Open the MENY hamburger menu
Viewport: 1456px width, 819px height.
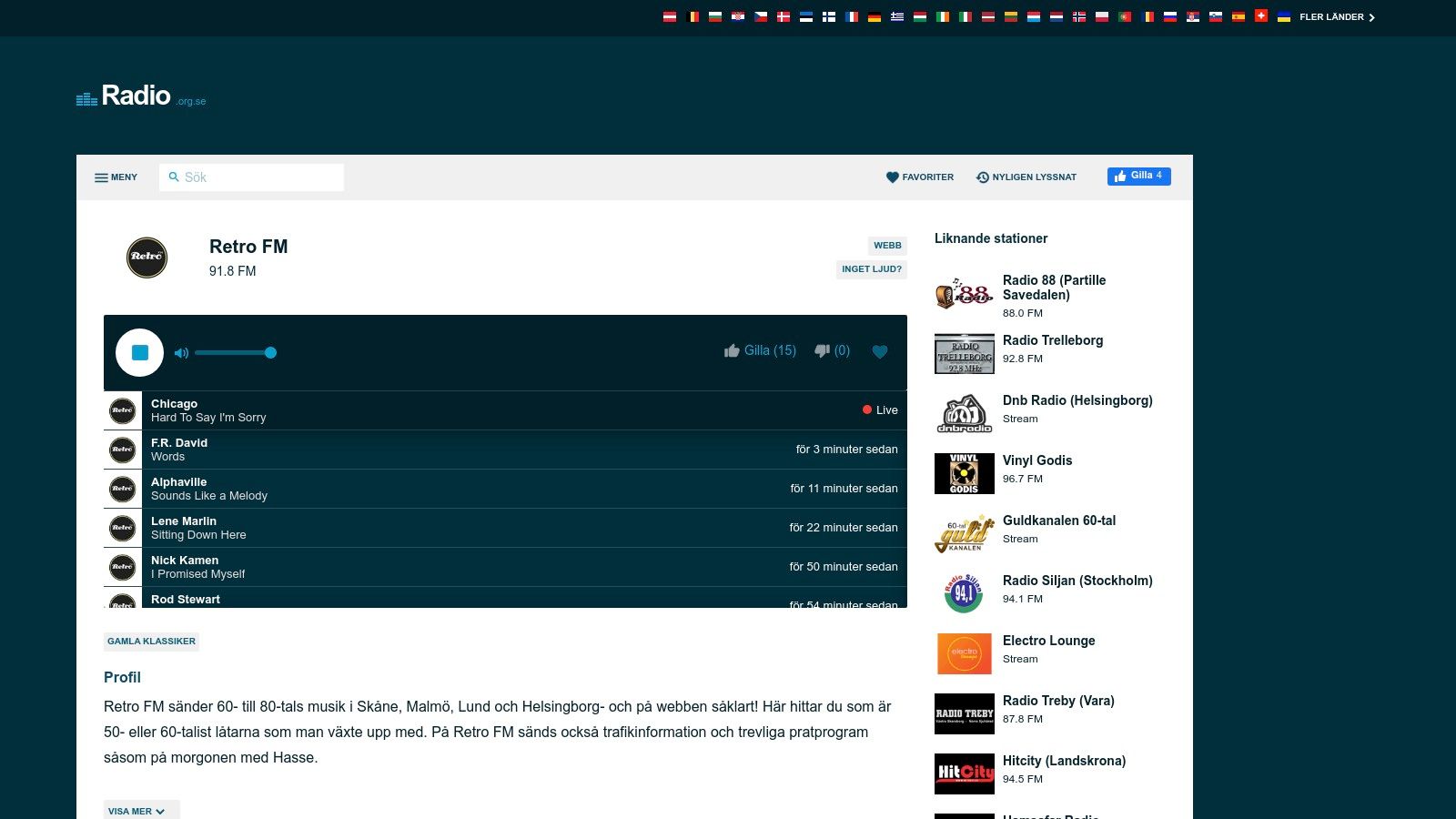(x=116, y=177)
